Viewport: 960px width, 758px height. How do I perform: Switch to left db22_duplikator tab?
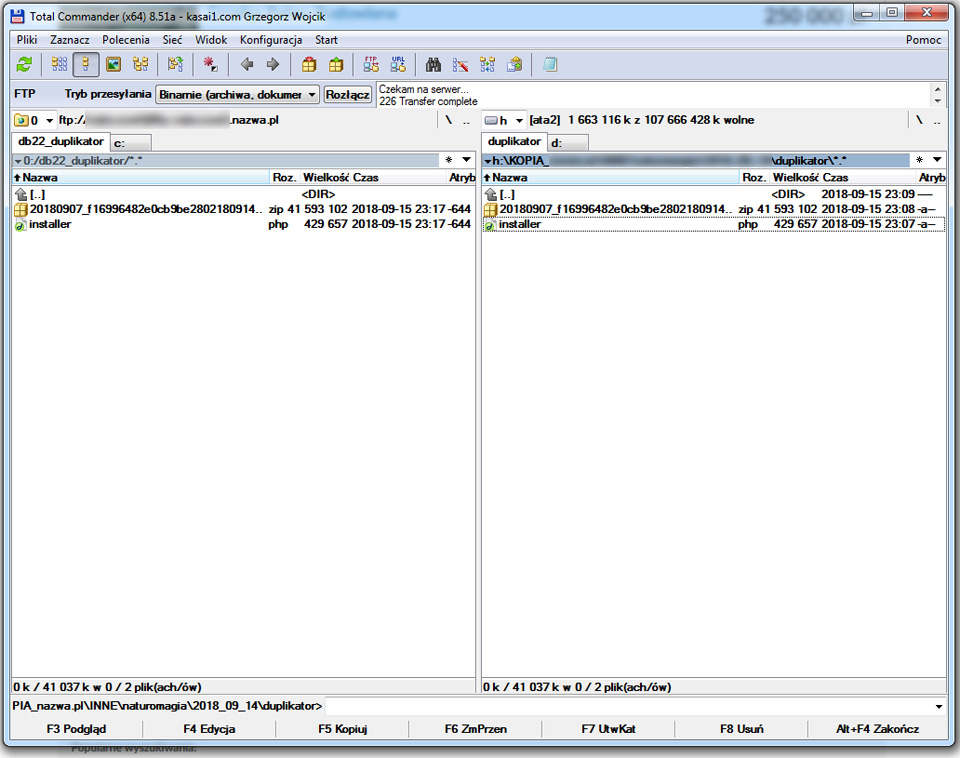tap(61, 141)
